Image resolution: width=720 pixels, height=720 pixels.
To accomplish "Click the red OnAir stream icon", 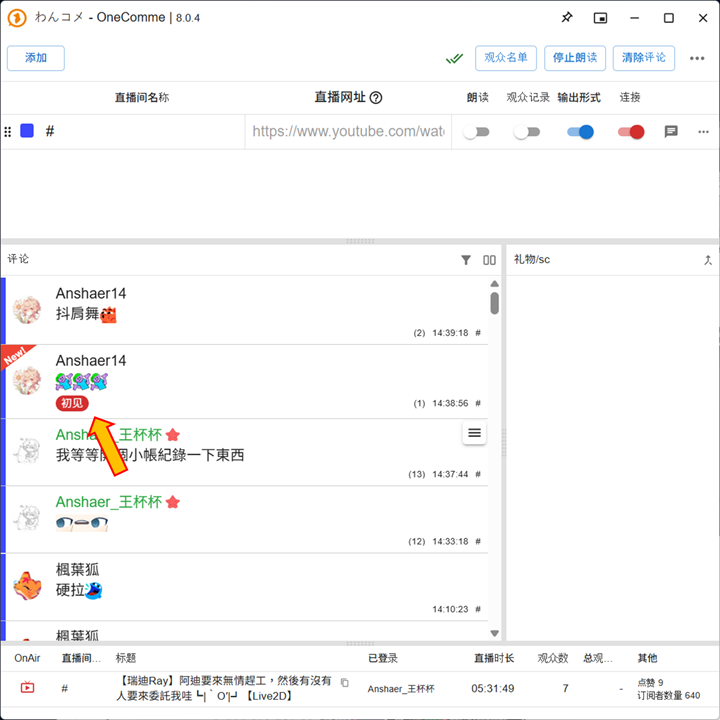I will [x=27, y=688].
